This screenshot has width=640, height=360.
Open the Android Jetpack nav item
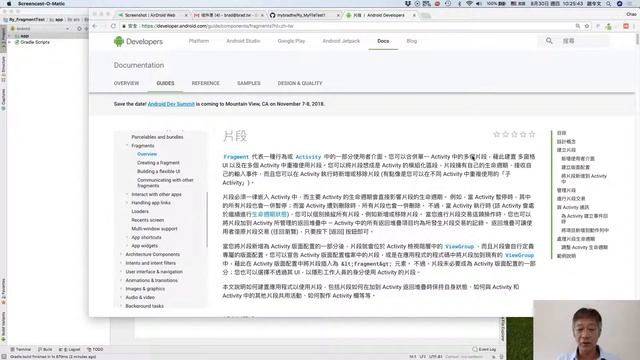click(x=341, y=41)
